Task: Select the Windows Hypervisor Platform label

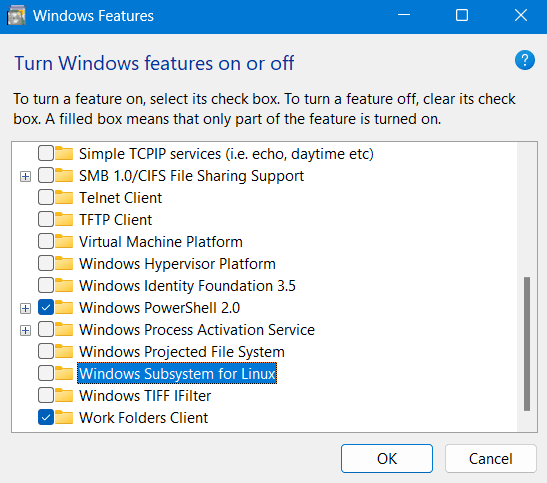Action: point(177,264)
